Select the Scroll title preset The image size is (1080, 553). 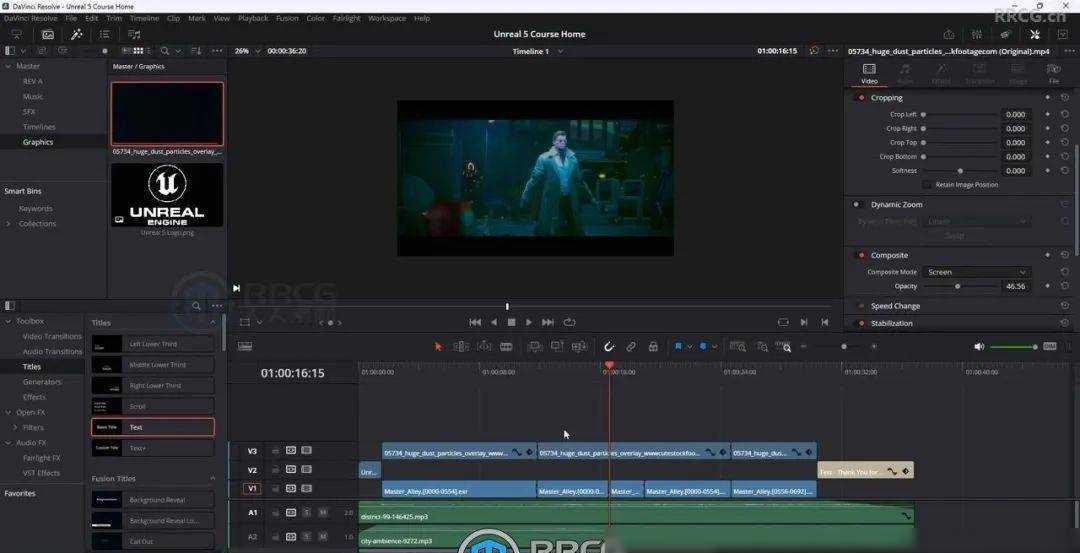(x=153, y=406)
